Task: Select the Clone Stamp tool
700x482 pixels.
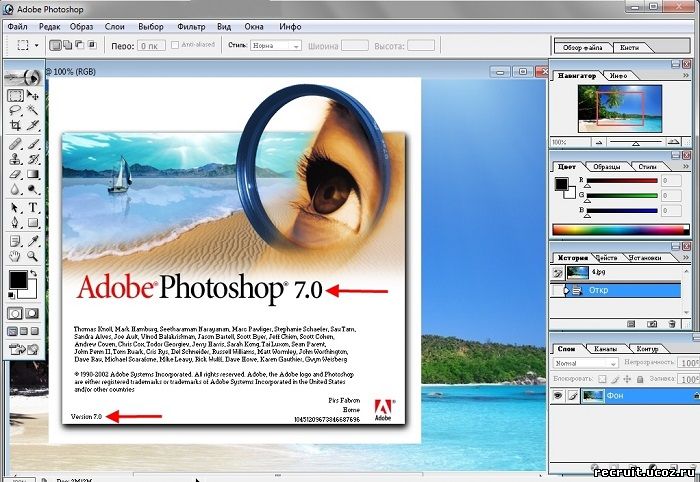Action: (15, 159)
